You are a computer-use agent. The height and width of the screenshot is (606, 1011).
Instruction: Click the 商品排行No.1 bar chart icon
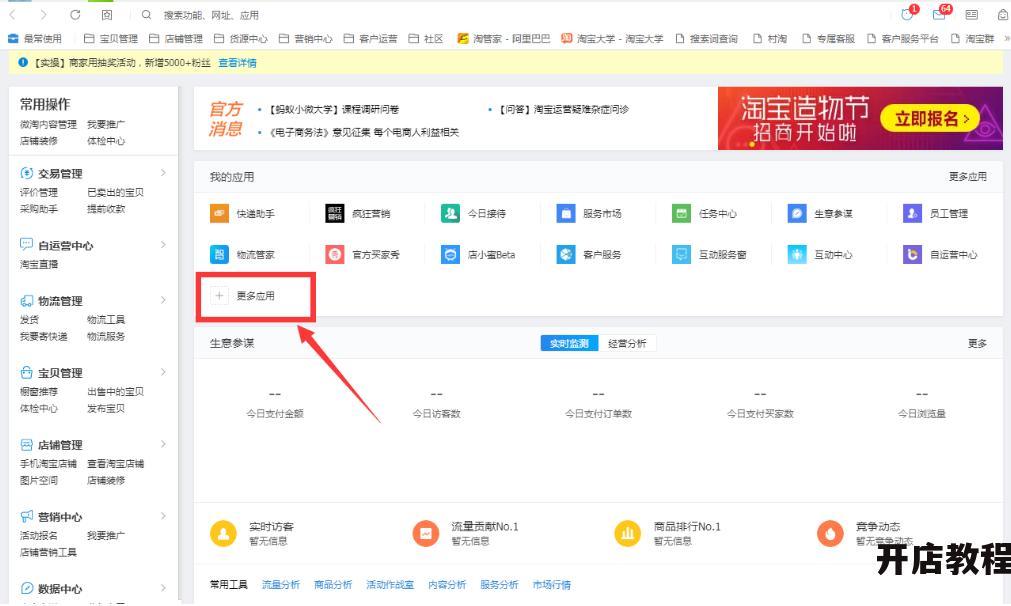(x=627, y=534)
